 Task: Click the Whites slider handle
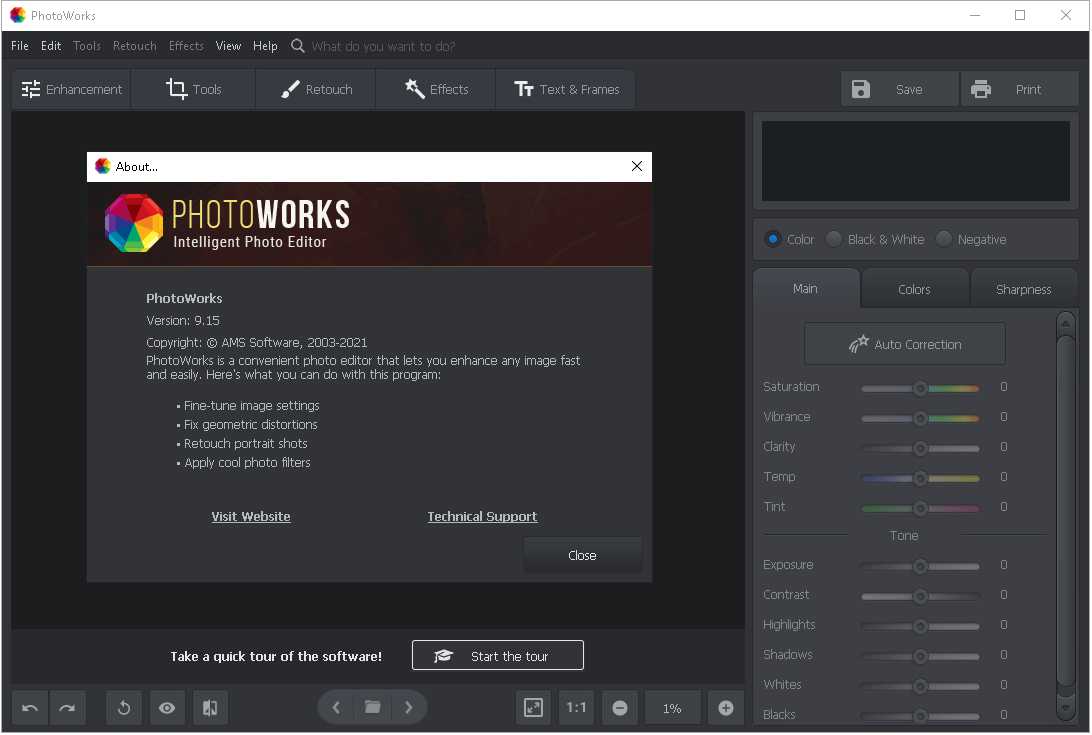(x=920, y=686)
